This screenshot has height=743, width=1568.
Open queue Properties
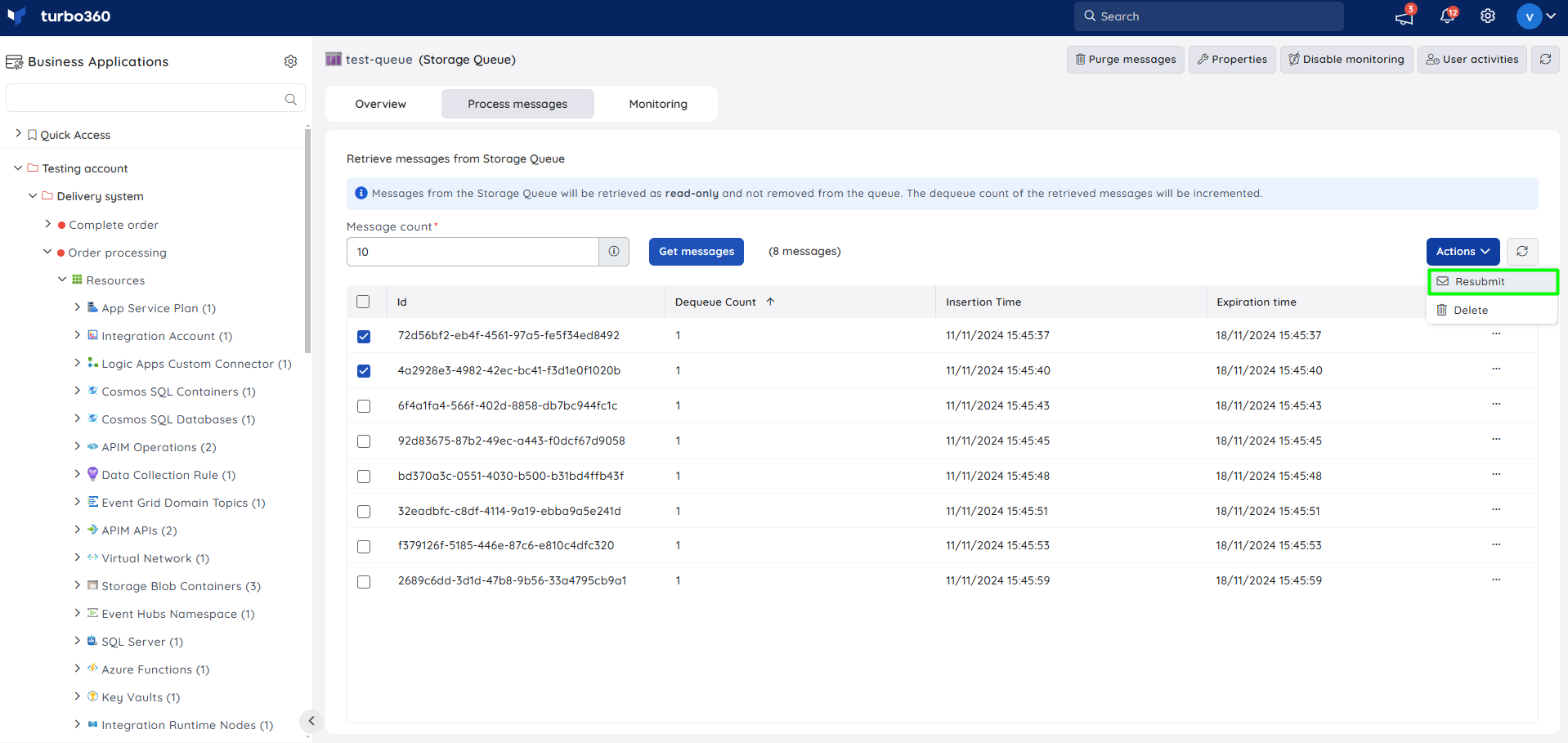pyautogui.click(x=1232, y=59)
